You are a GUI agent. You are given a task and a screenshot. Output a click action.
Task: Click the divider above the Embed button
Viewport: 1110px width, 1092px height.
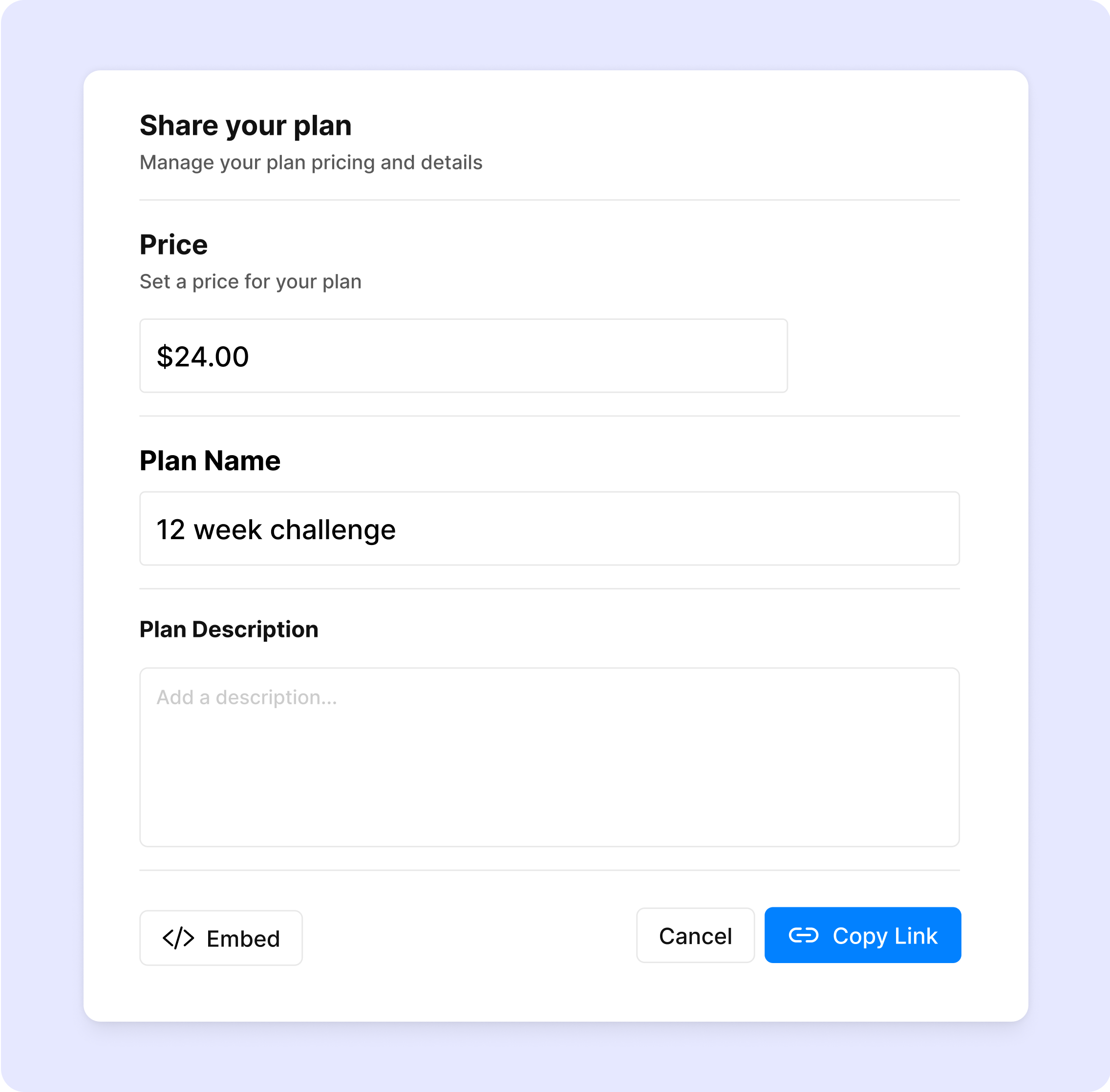[x=549, y=871]
